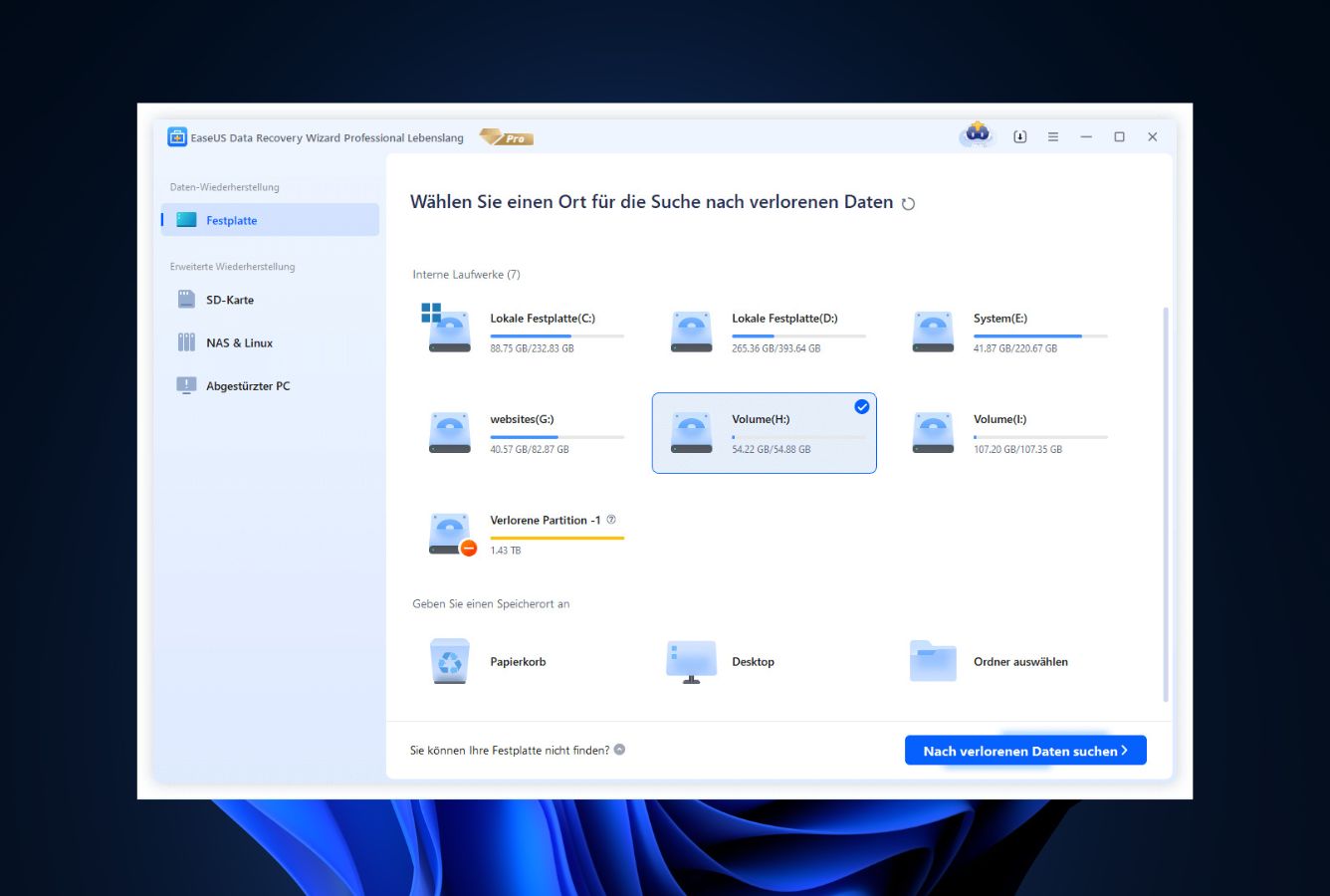Click the 'System(E:)' label
Screen dimensions: 1330x896
[1000, 319]
